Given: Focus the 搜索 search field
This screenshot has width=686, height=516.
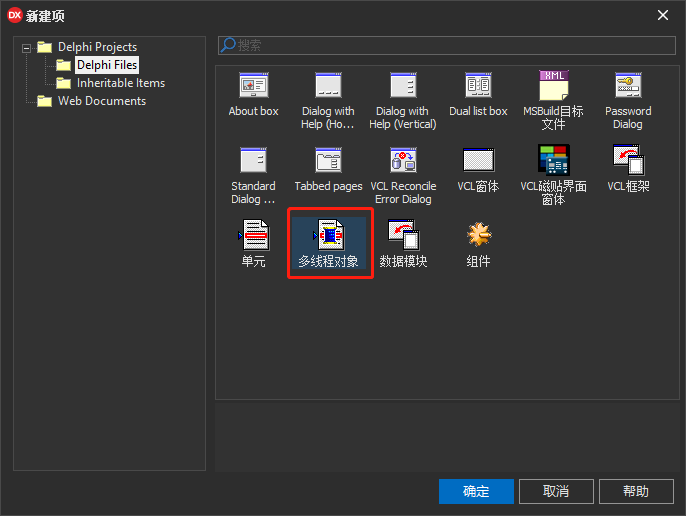Looking at the screenshot, I should tap(447, 46).
